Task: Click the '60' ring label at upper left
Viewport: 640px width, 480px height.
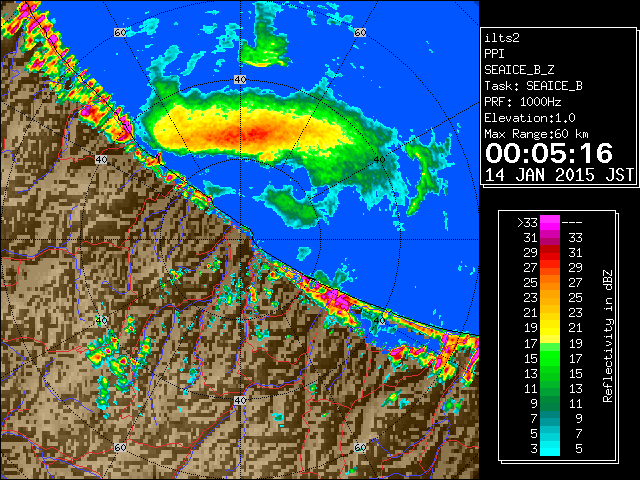Action: (120, 32)
